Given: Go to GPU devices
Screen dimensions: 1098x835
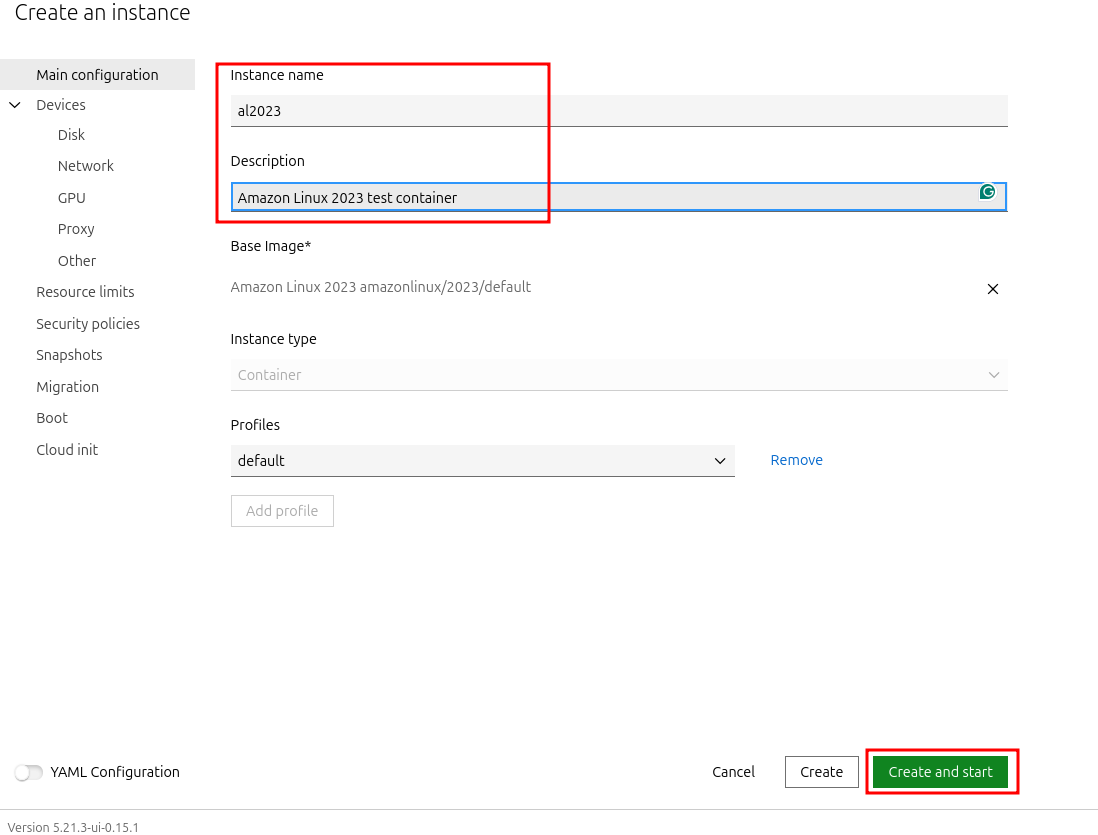Looking at the screenshot, I should tap(71, 198).
